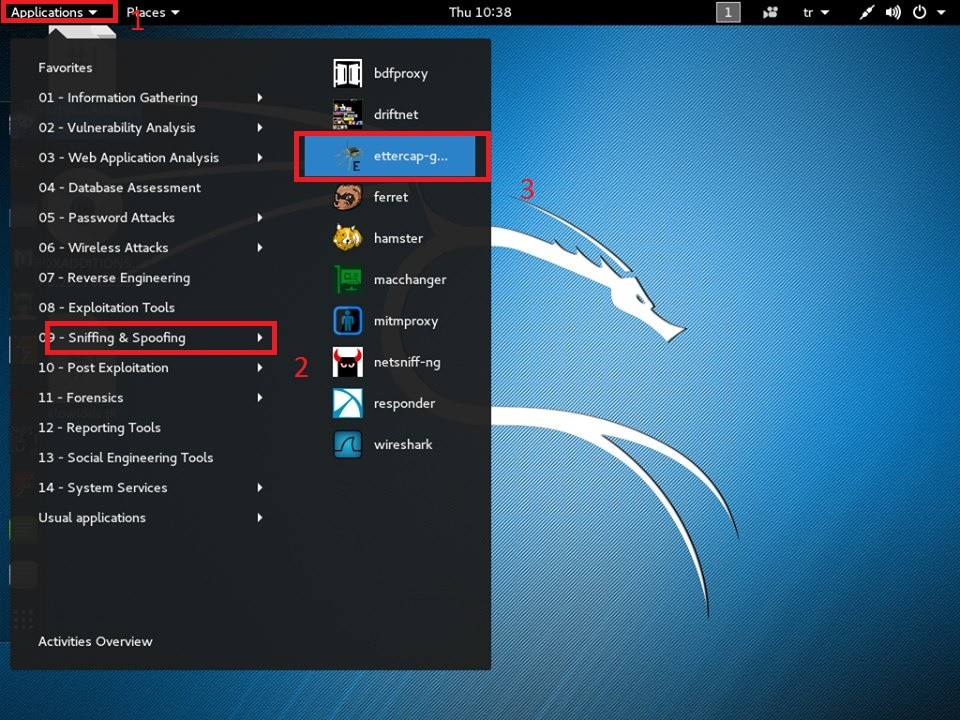Start ettercap-graphical from the highlighted entry
Image resolution: width=960 pixels, height=720 pixels.
coord(390,156)
